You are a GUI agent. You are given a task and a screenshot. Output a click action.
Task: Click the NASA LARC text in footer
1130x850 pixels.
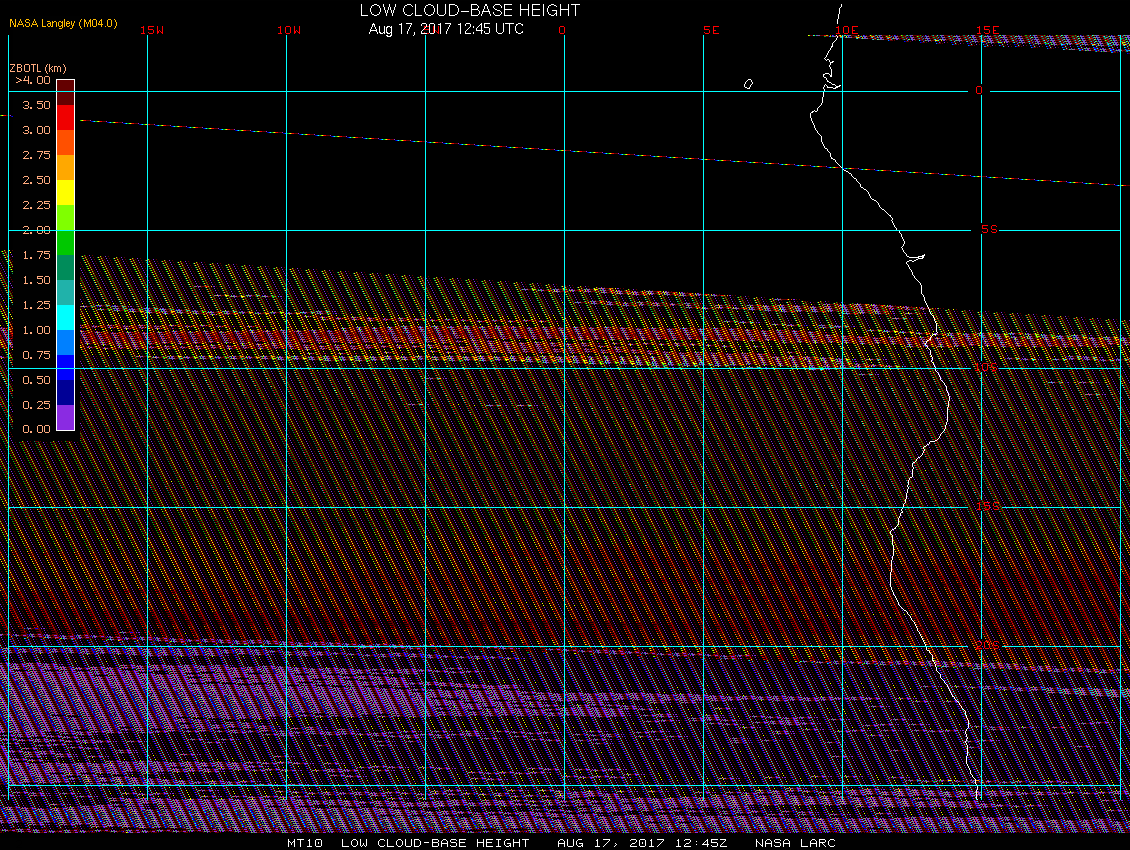pyautogui.click(x=795, y=843)
